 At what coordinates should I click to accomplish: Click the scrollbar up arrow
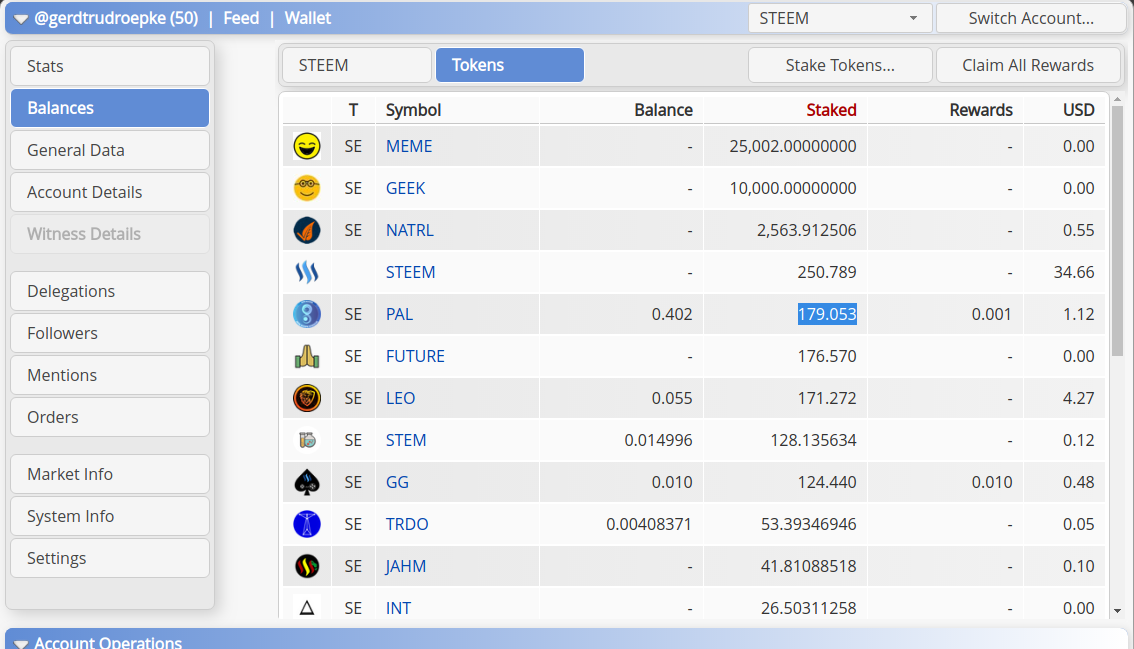pos(1117,99)
